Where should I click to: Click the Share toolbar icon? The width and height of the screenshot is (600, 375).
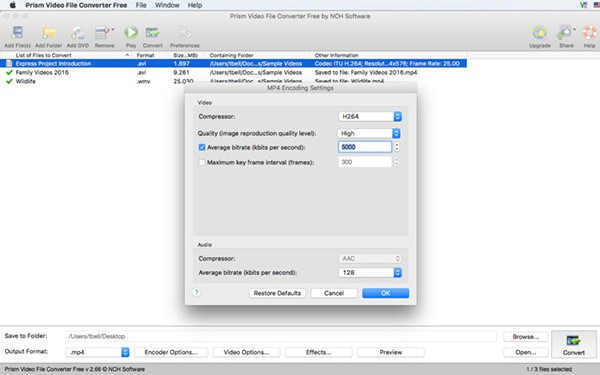[x=566, y=37]
